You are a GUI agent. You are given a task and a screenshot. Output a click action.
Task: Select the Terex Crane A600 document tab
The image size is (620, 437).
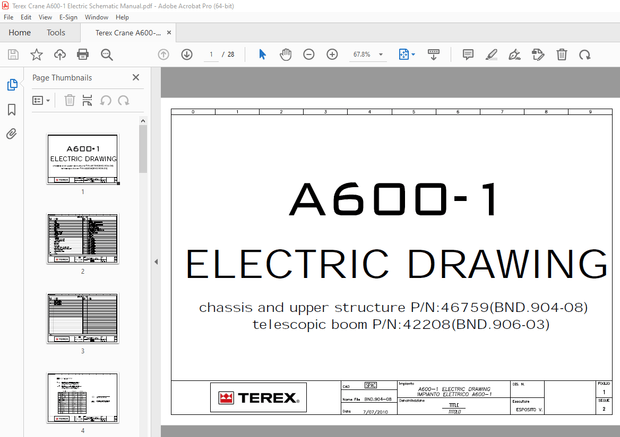coord(128,33)
